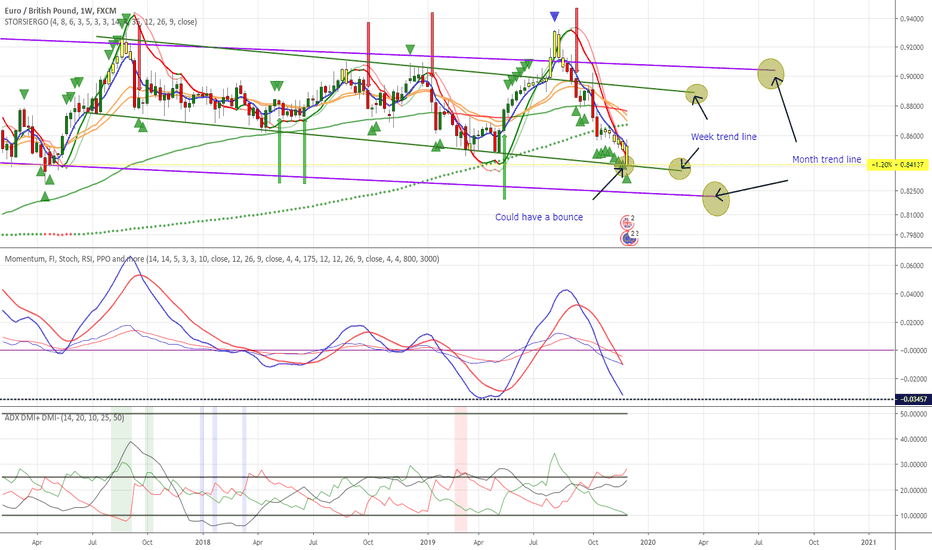The height and width of the screenshot is (550, 932).
Task: Click the 2020 label on the time axis
Action: [648, 540]
